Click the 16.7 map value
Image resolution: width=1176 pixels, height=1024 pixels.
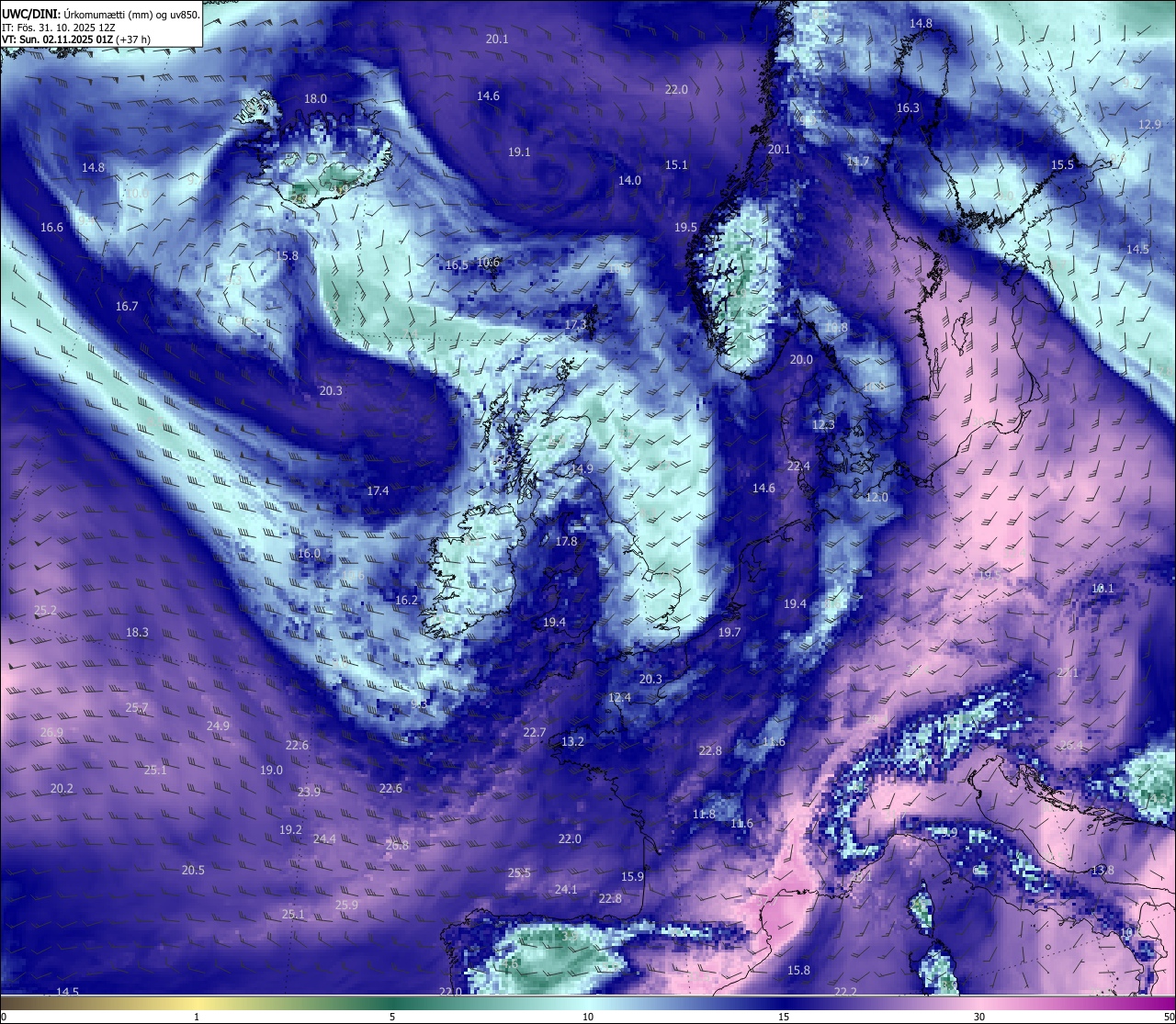tap(127, 306)
